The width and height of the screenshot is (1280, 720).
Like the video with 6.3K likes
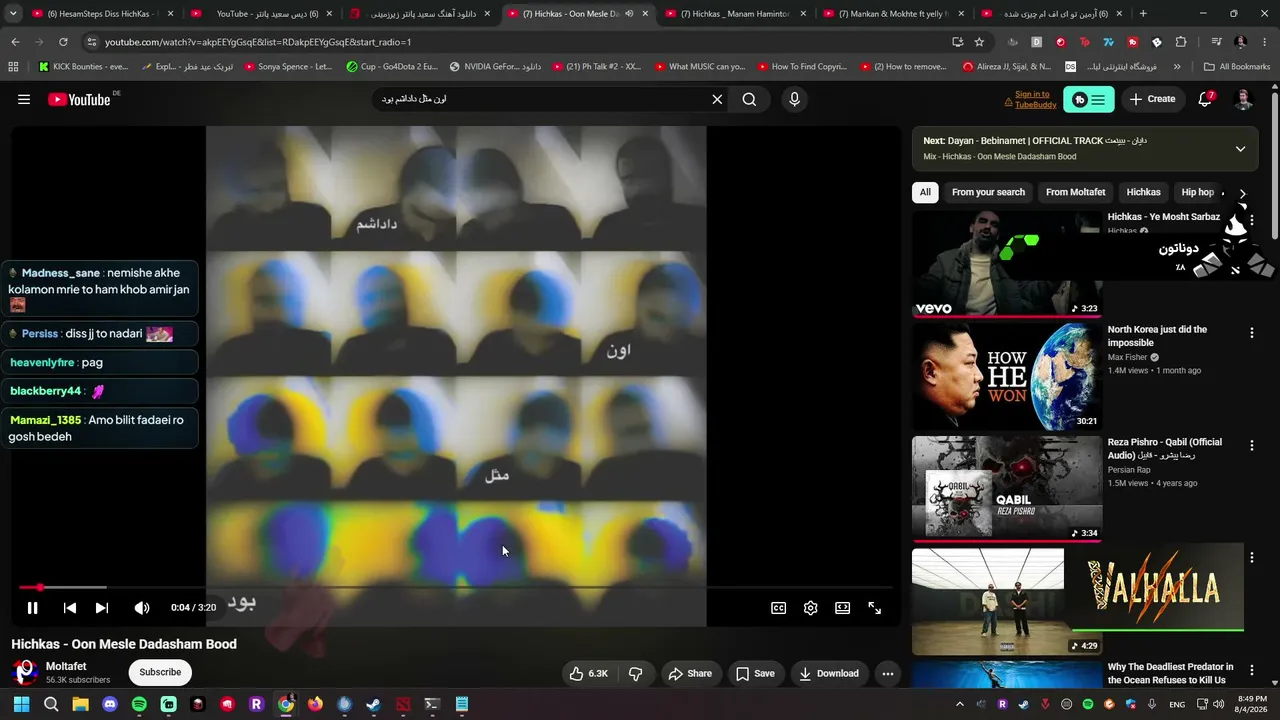[588, 673]
